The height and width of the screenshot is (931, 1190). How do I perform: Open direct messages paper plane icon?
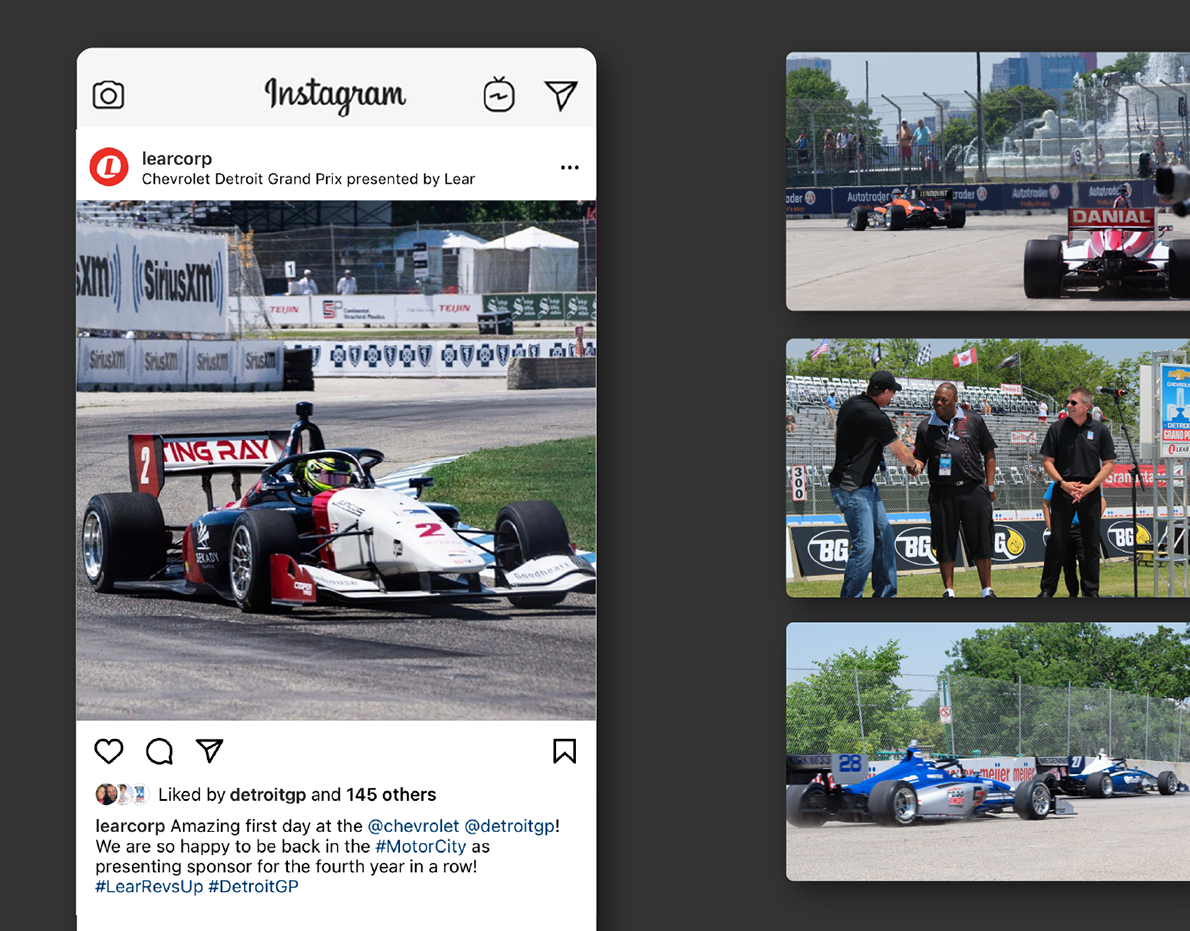[561, 96]
